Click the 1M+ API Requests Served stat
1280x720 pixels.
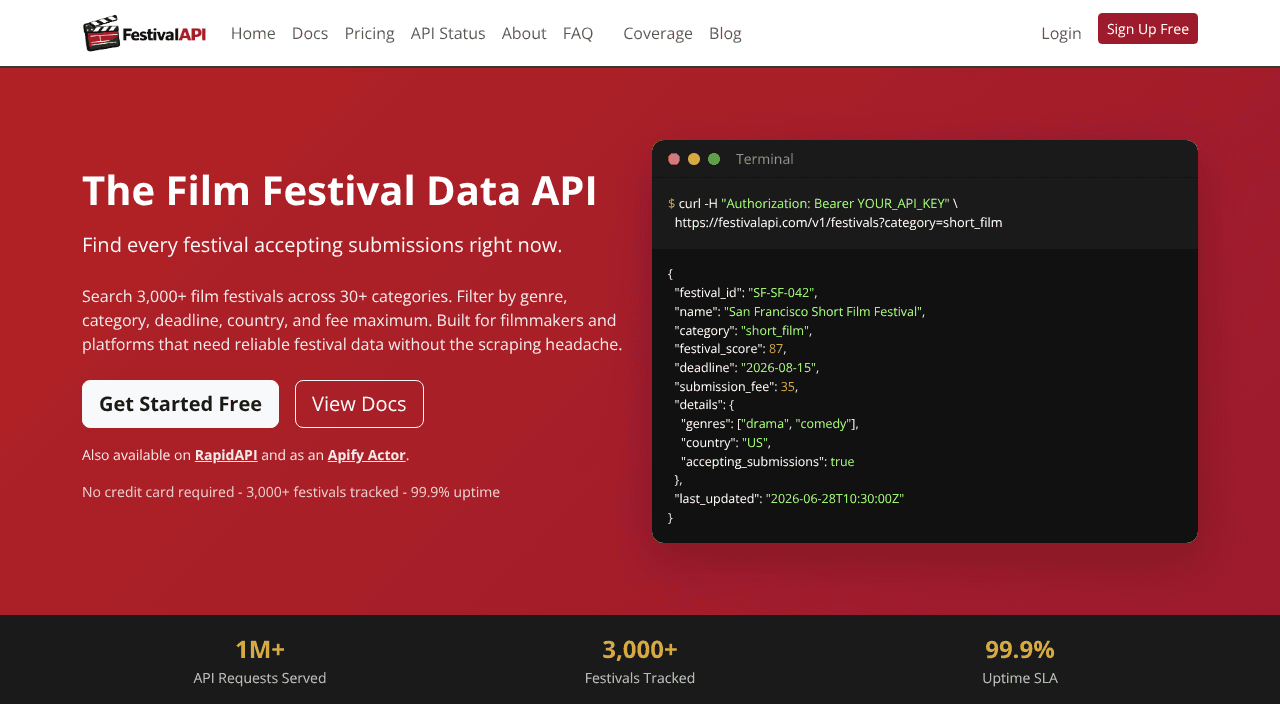260,661
